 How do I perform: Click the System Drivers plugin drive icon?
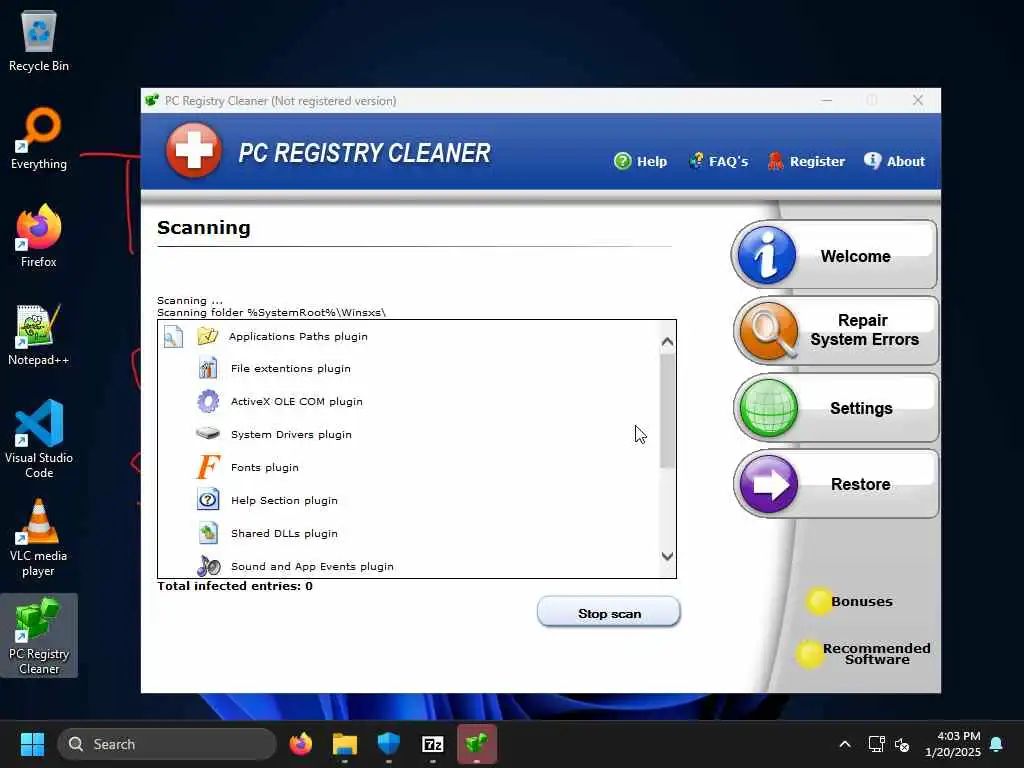tap(208, 433)
